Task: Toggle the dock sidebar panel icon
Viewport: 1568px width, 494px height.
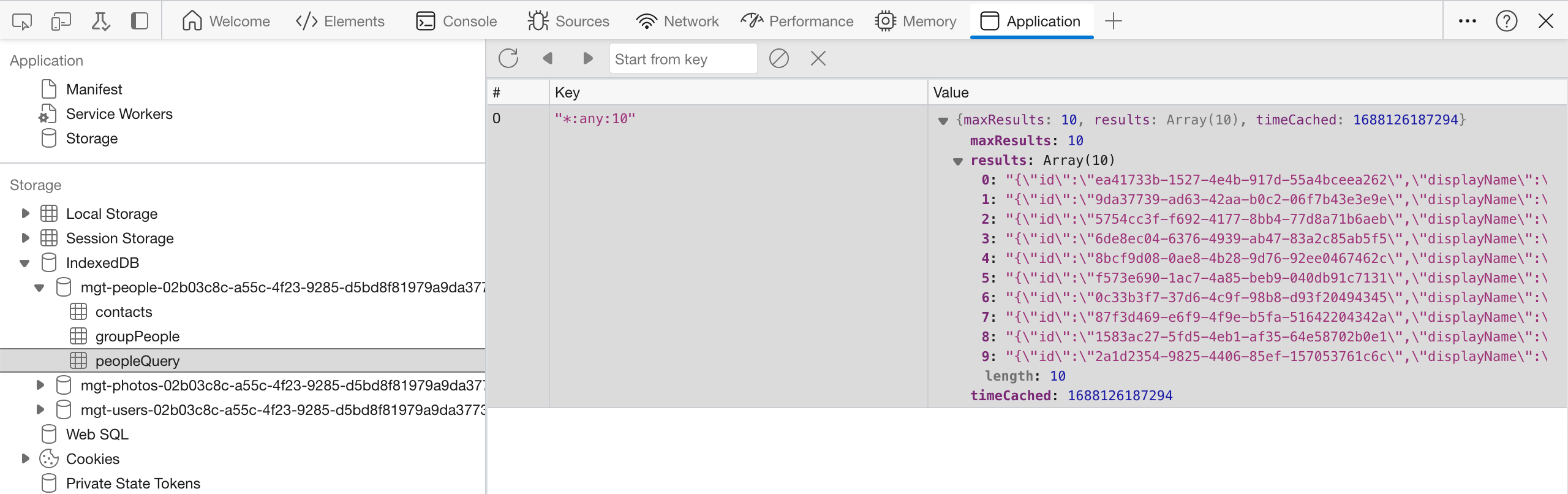Action: [x=140, y=21]
